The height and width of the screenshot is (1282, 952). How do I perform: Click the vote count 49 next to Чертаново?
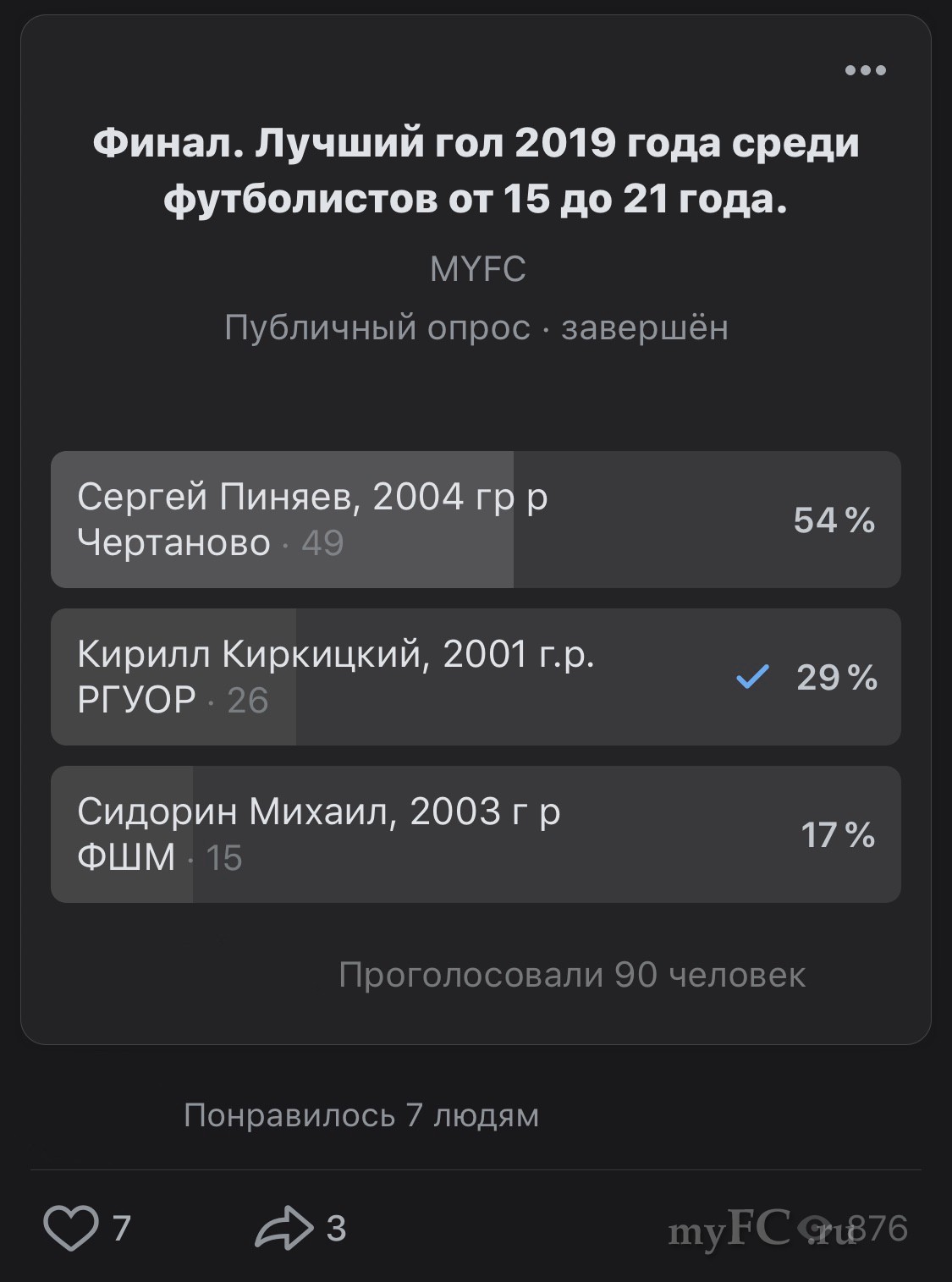(x=322, y=543)
